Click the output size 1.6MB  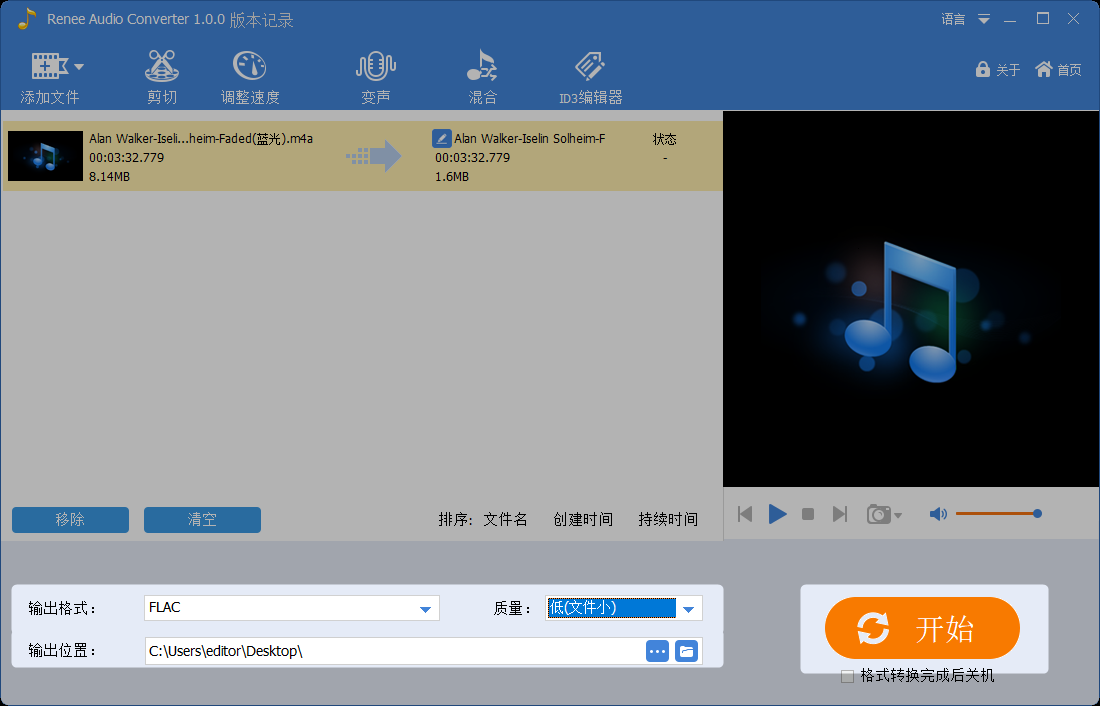pyautogui.click(x=452, y=177)
